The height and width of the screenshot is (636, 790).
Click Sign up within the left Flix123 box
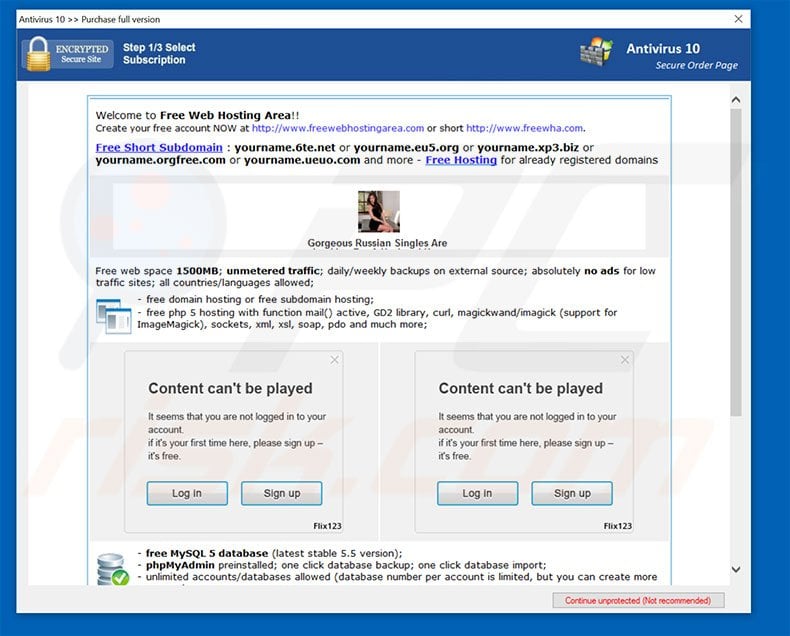click(282, 493)
